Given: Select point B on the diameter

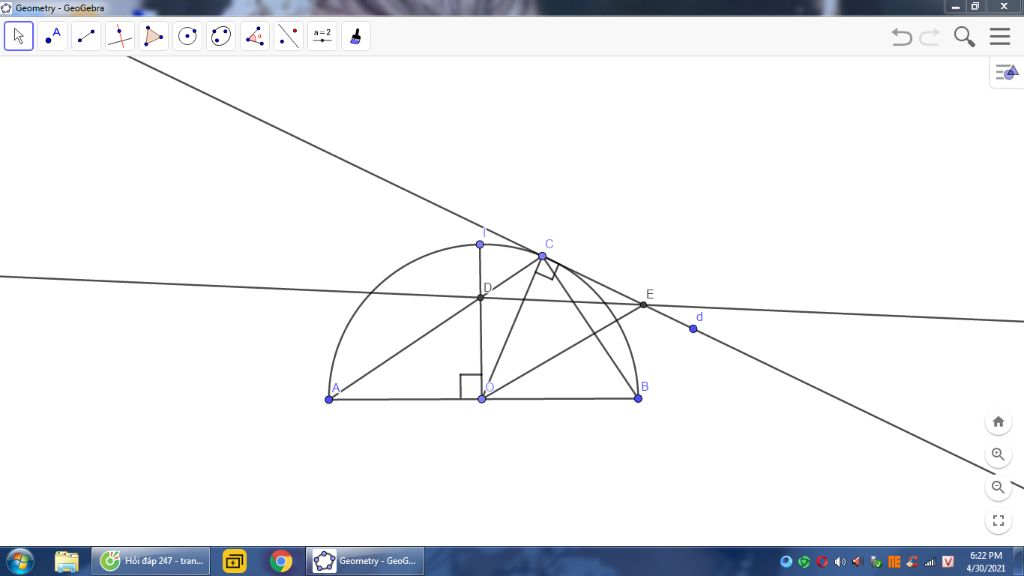Looking at the screenshot, I should (638, 398).
